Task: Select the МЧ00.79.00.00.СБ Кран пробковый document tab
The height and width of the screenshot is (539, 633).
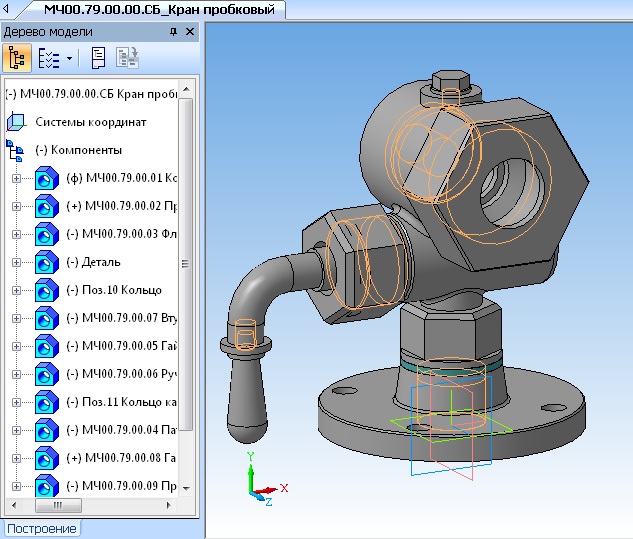Action: click(x=158, y=10)
